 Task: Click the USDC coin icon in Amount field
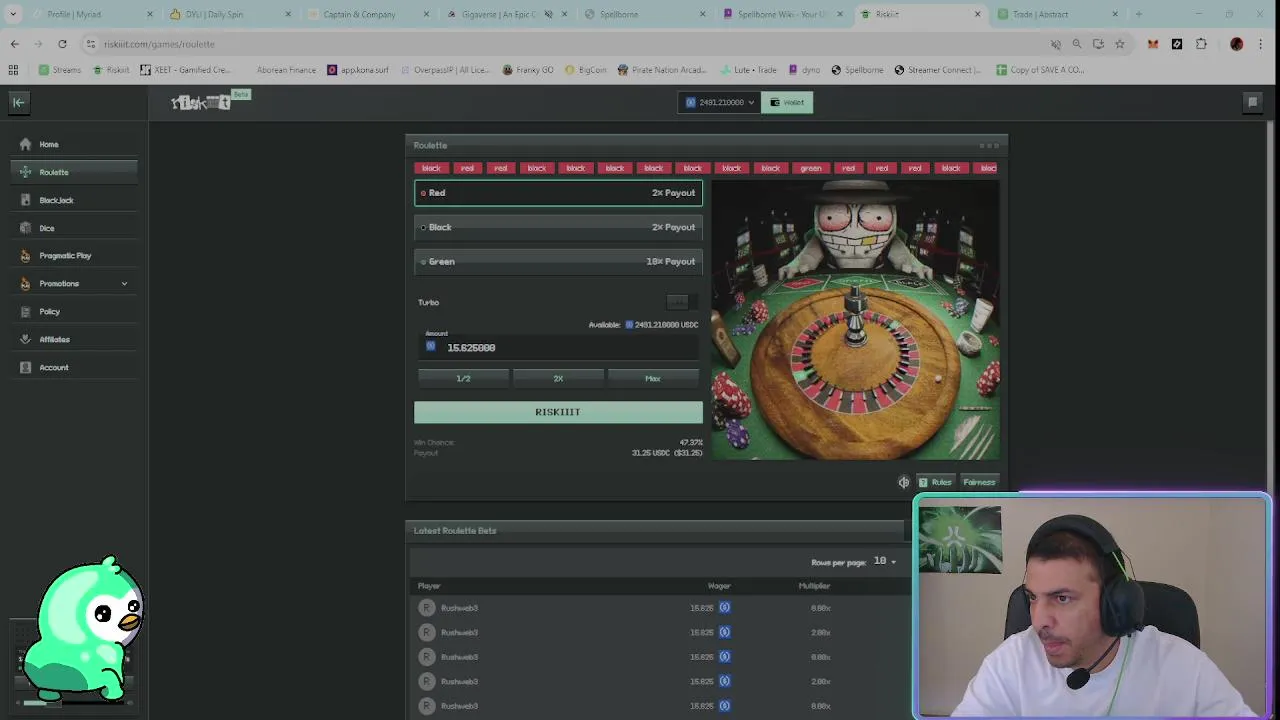point(431,347)
